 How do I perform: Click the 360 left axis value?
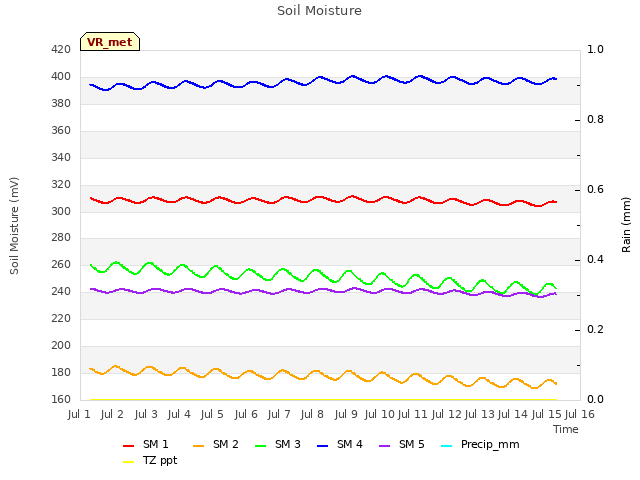click(61, 130)
